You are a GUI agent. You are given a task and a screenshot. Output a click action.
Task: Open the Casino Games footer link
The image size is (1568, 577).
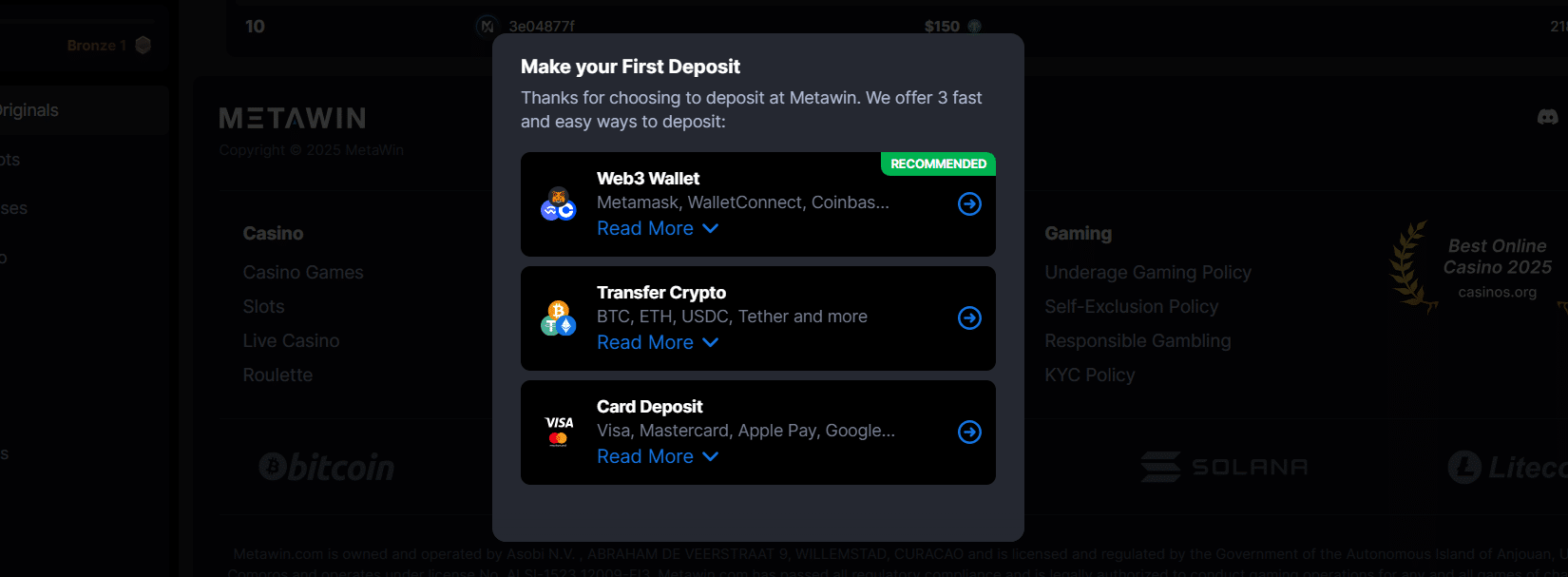303,273
